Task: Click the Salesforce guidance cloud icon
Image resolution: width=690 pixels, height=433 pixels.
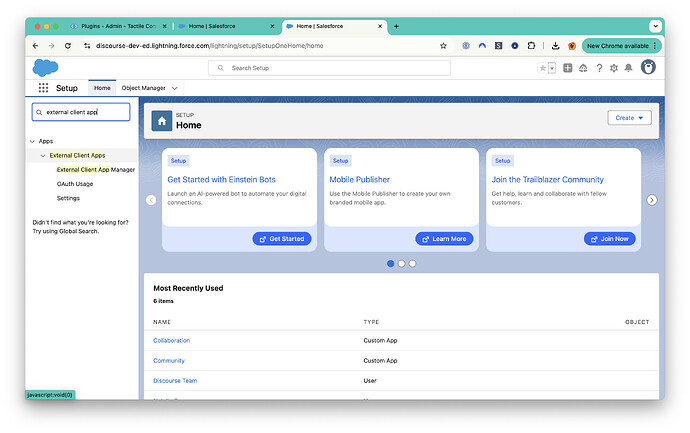Action: click(583, 68)
